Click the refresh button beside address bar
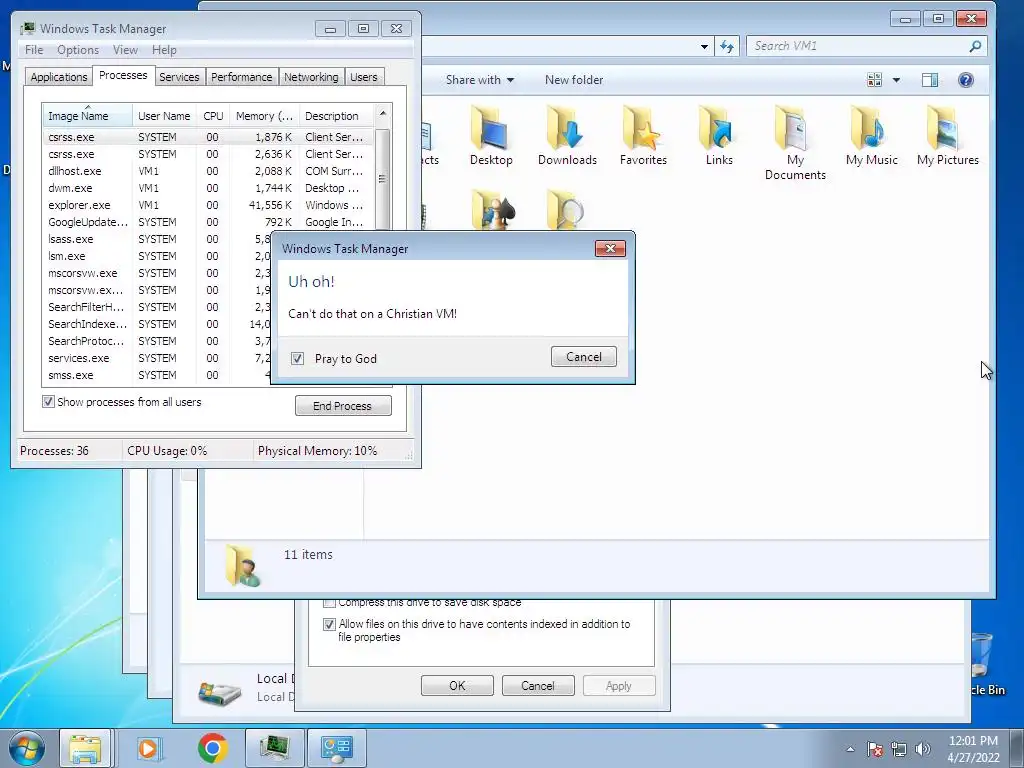 [727, 46]
